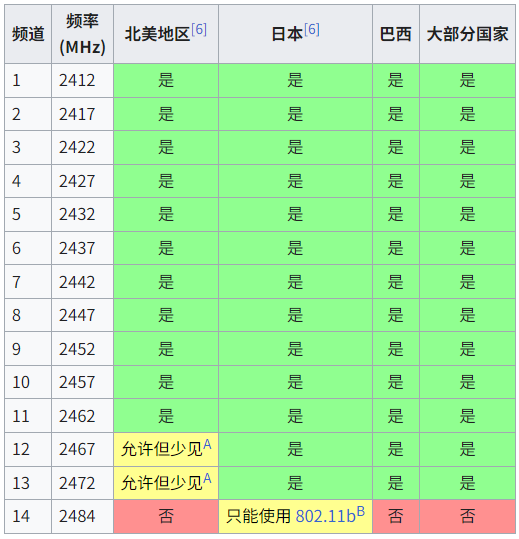Viewport: 519px width, 539px height.
Task: Click channel number 13 cell
Action: tap(28, 483)
